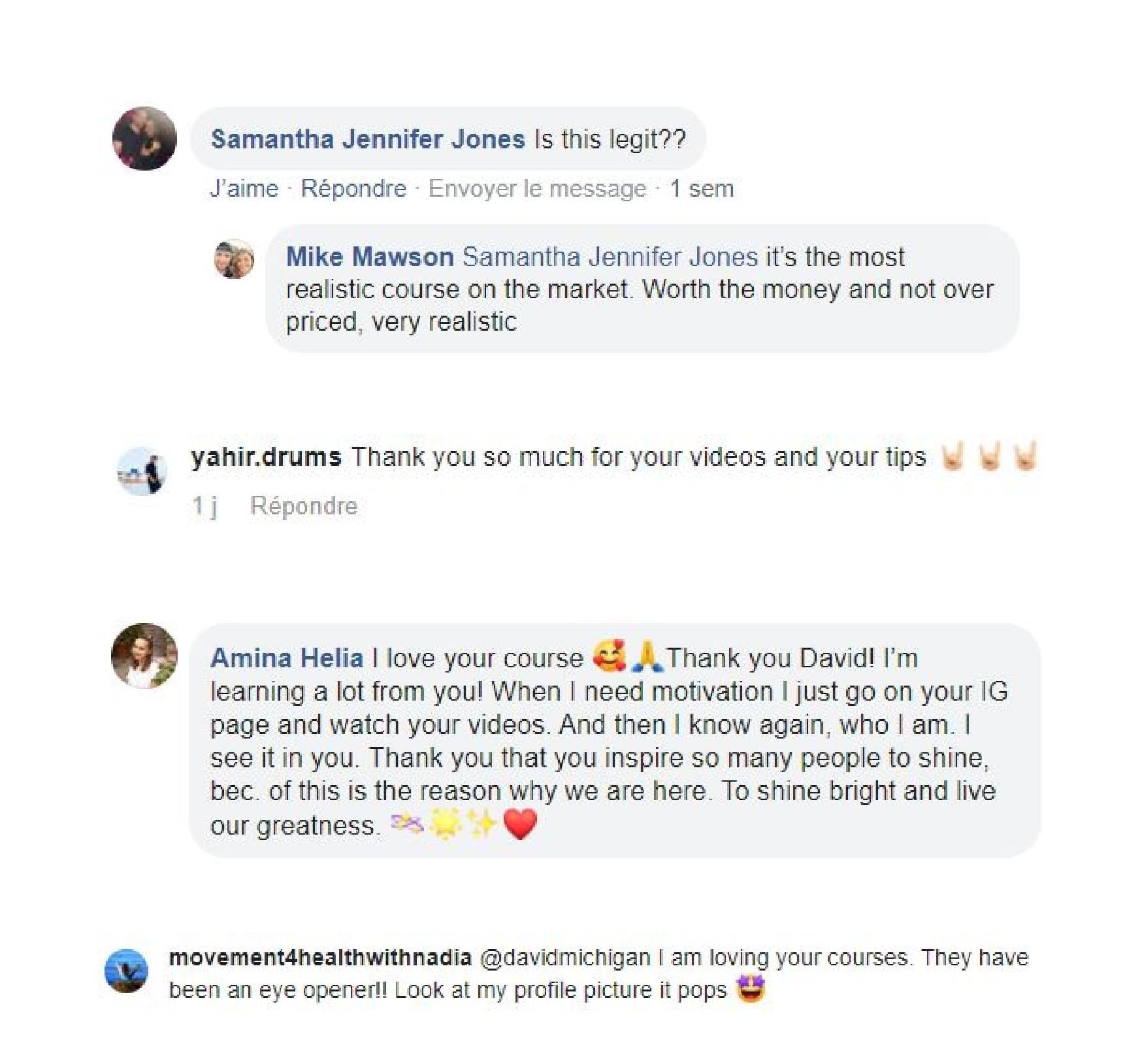Click the '1 j' timestamp under yahir.drums

pos(204,506)
